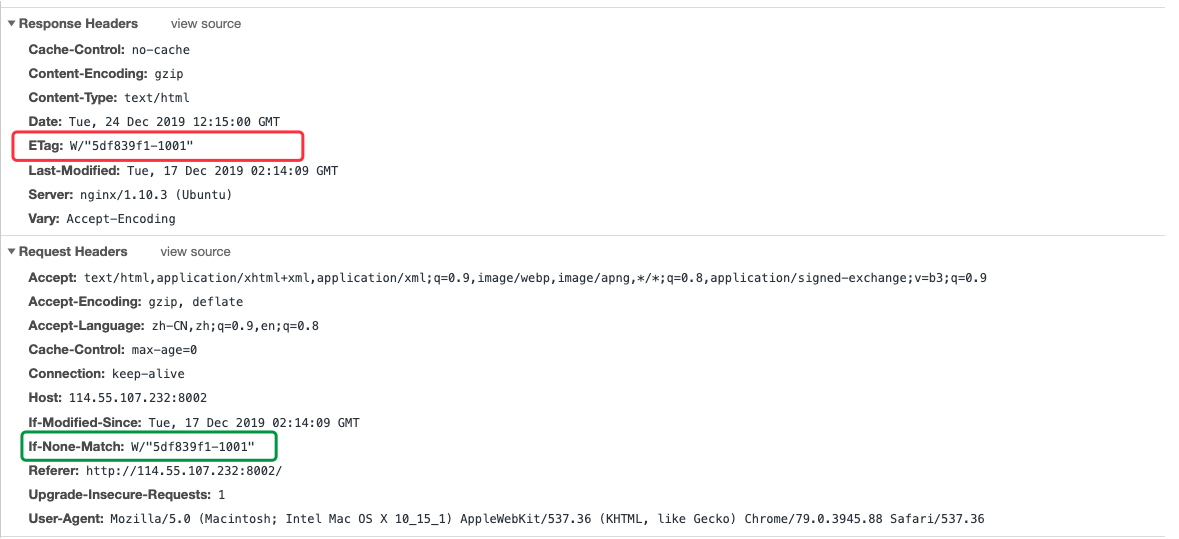The height and width of the screenshot is (539, 1179).
Task: Collapse the Request Headers disclosure triangle
Action: pyautogui.click(x=11, y=252)
